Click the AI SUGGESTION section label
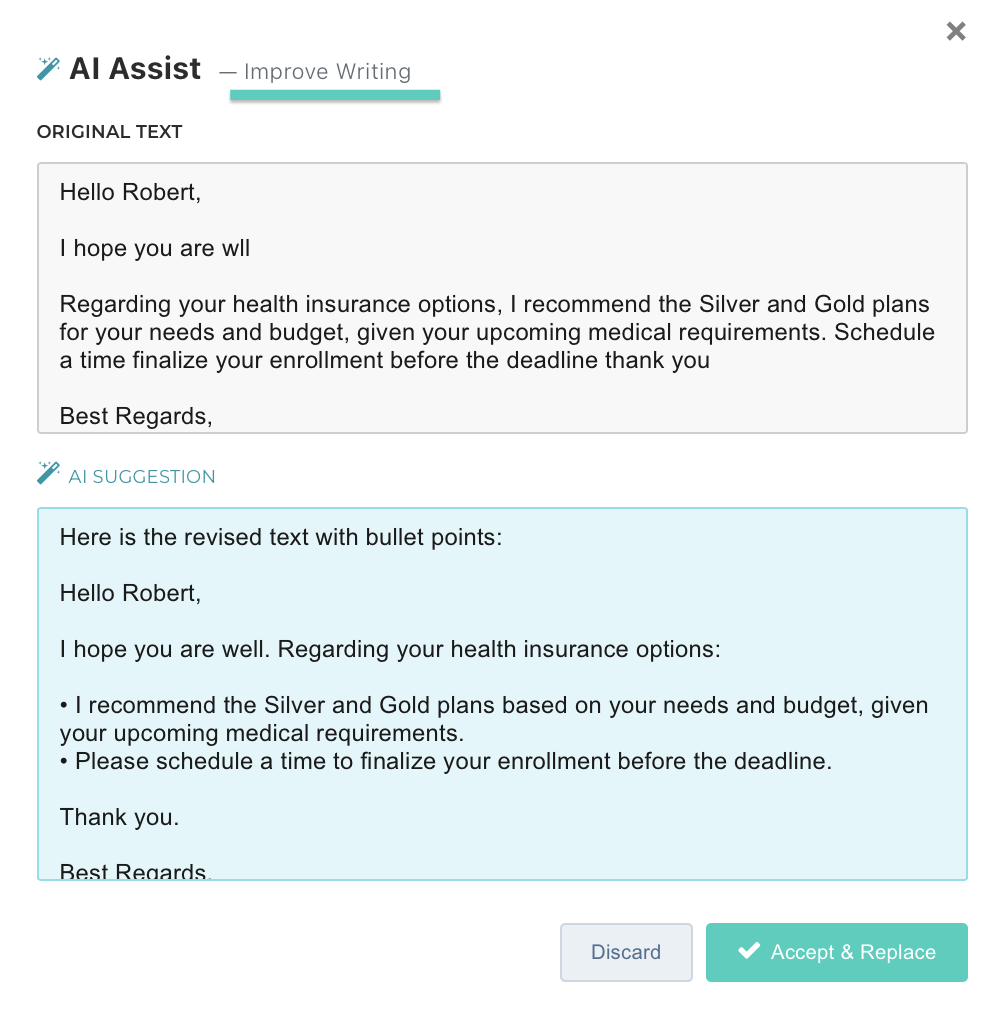The width and height of the screenshot is (1006, 1016). pos(142,477)
